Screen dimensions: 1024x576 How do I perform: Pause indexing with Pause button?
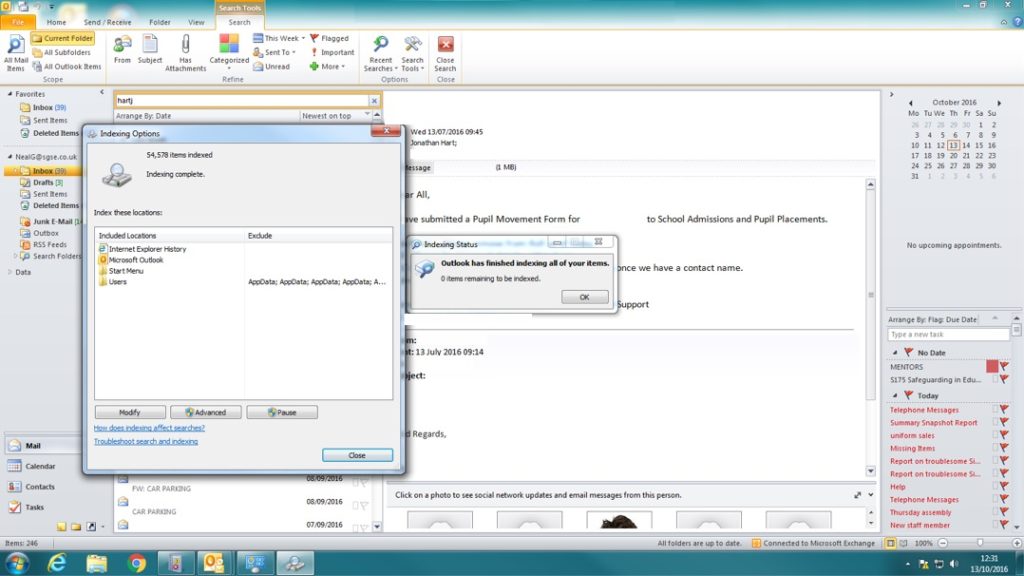pos(282,412)
